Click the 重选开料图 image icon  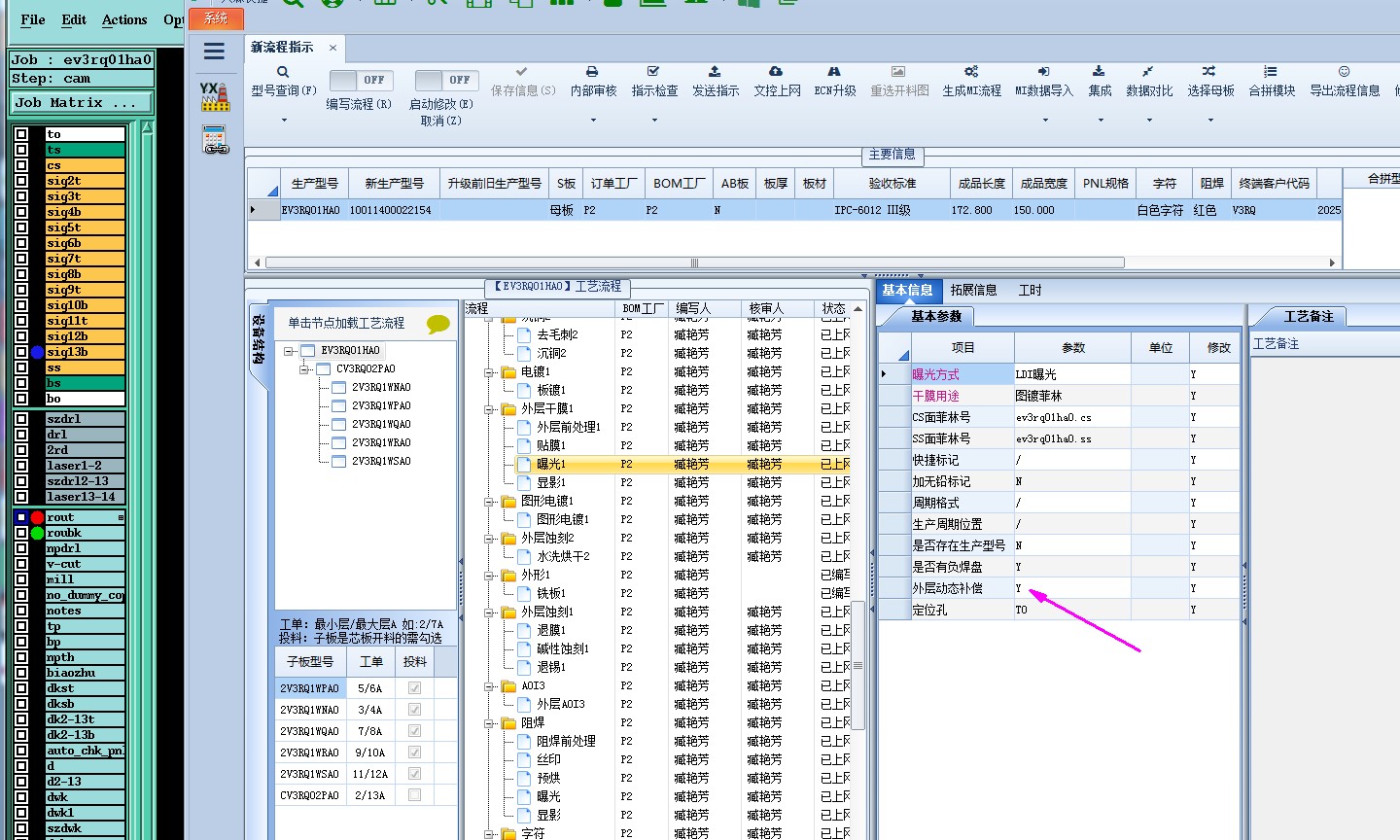[x=898, y=72]
